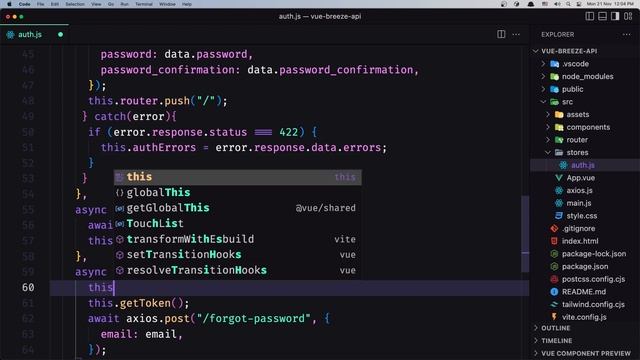Click the public folder icon
Screen dimensions: 640x360
pyautogui.click(x=554, y=89)
